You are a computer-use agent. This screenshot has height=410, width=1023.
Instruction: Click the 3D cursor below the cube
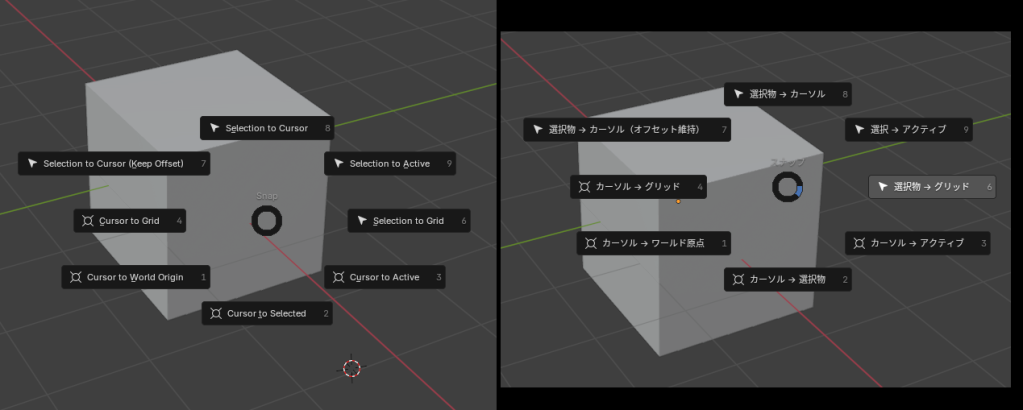click(x=352, y=368)
